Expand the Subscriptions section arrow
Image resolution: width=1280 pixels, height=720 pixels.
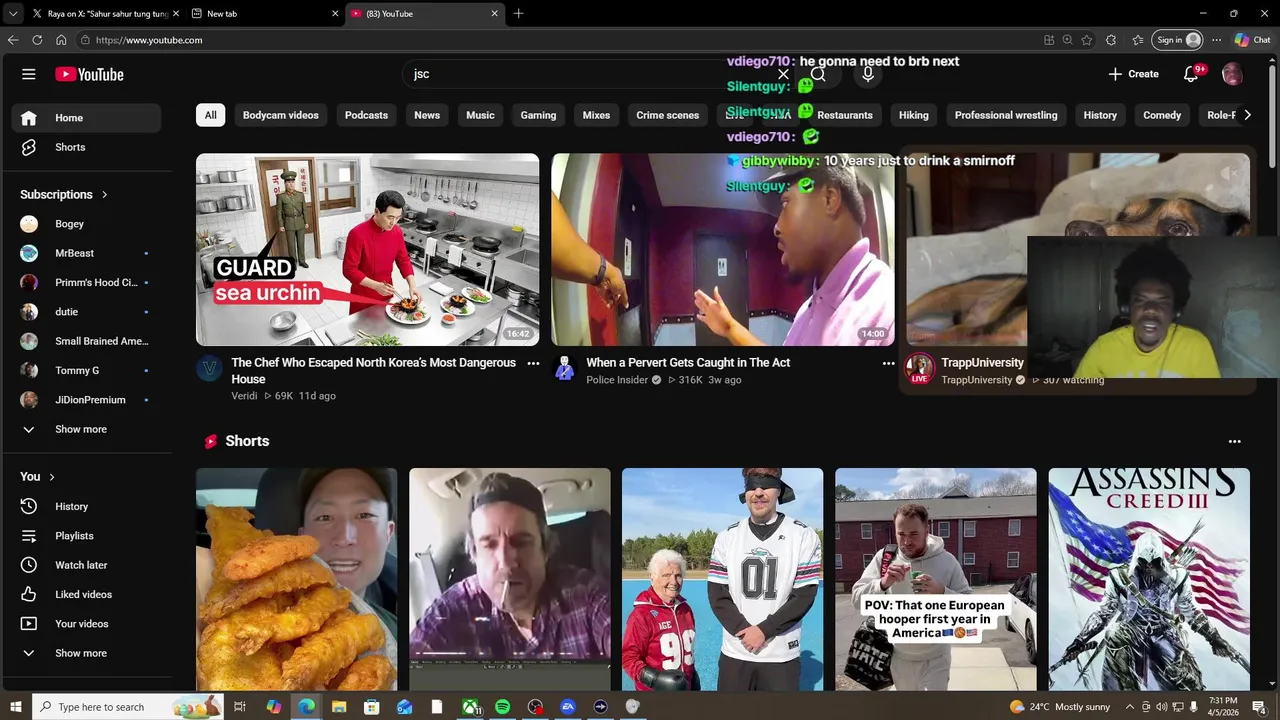click(104, 194)
